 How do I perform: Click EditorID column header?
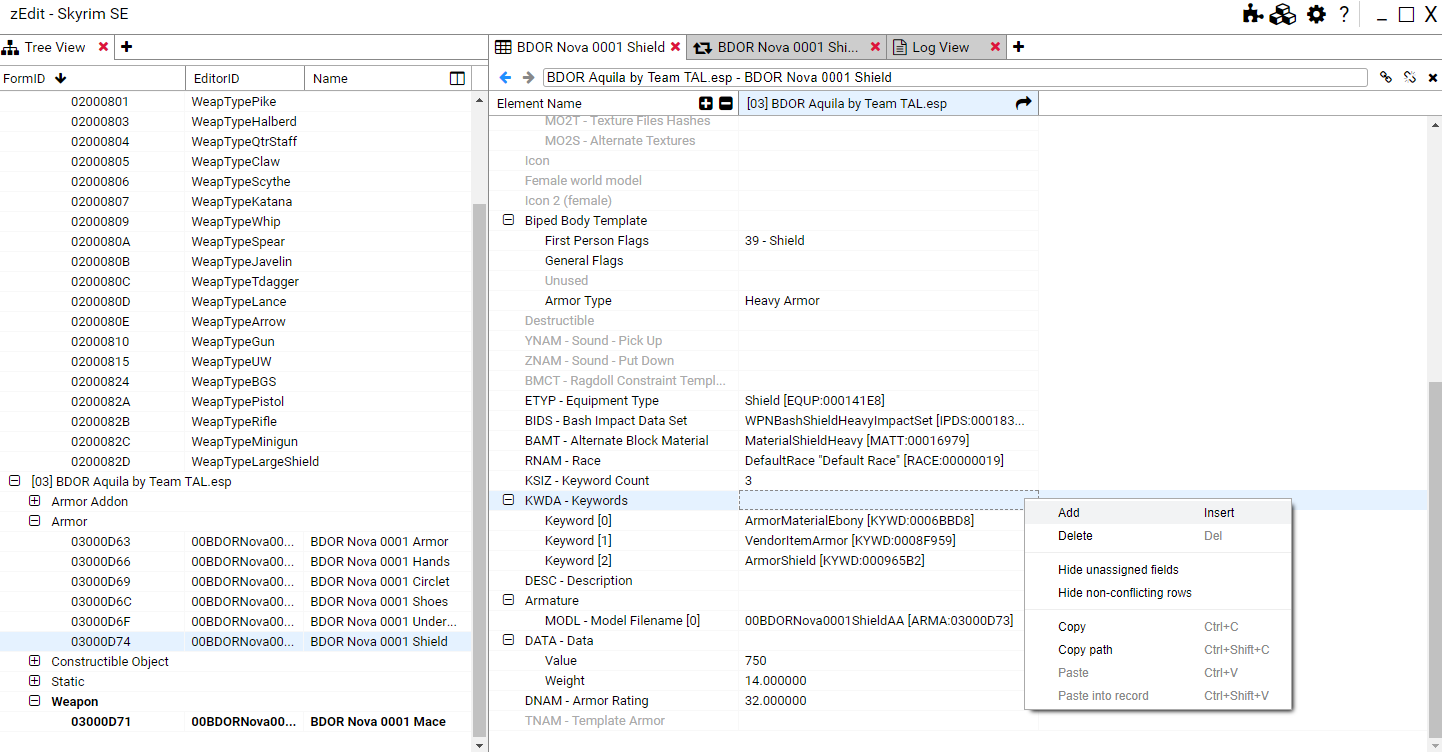click(x=245, y=78)
